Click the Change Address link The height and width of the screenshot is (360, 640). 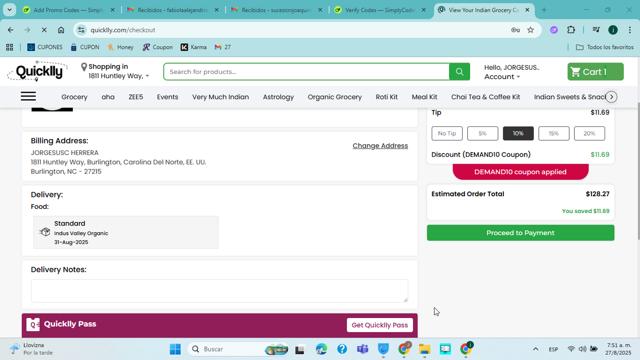click(380, 146)
